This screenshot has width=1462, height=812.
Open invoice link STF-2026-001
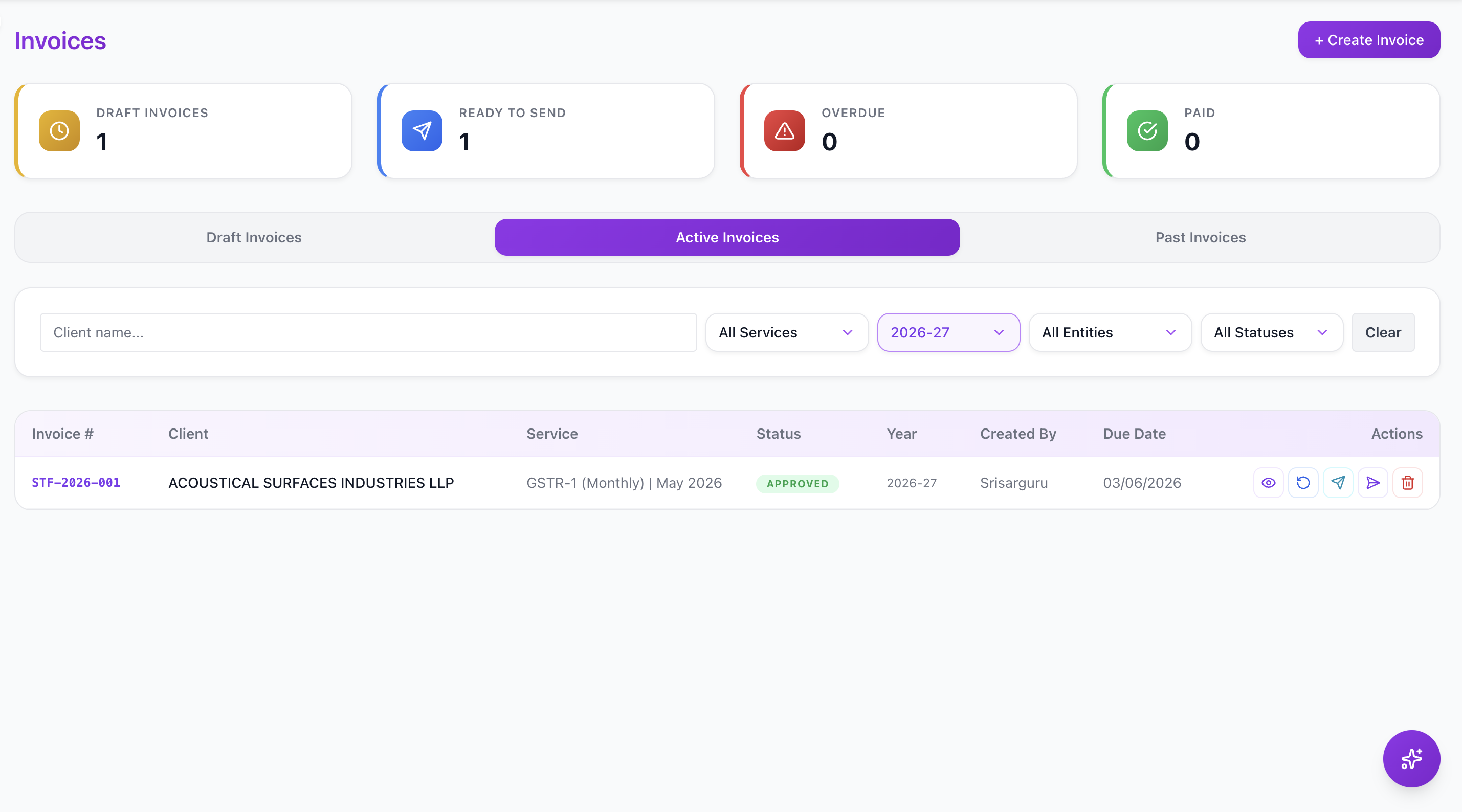76,483
